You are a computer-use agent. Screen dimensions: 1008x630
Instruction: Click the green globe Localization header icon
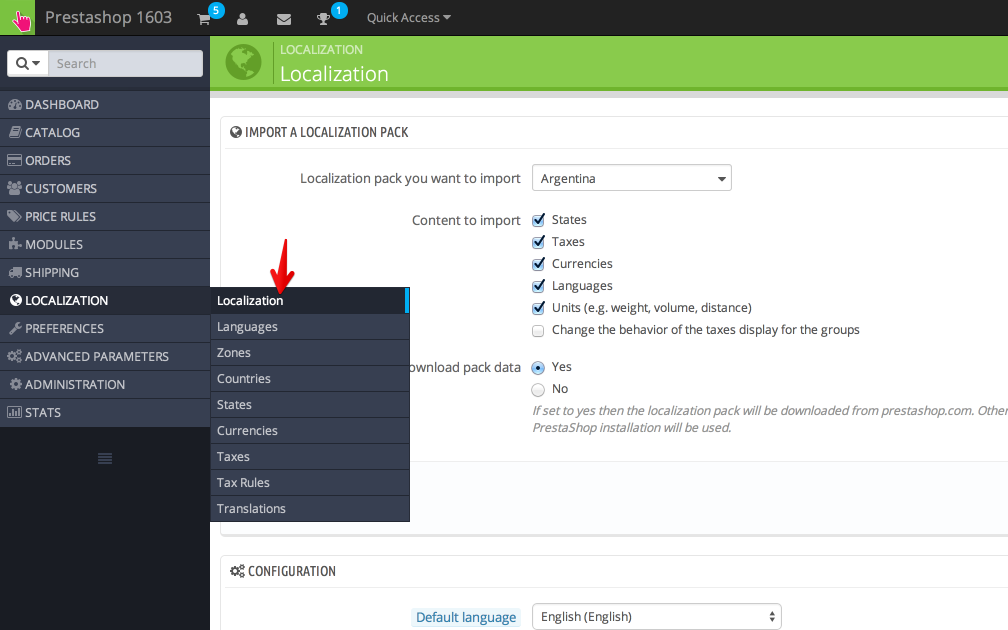[243, 62]
